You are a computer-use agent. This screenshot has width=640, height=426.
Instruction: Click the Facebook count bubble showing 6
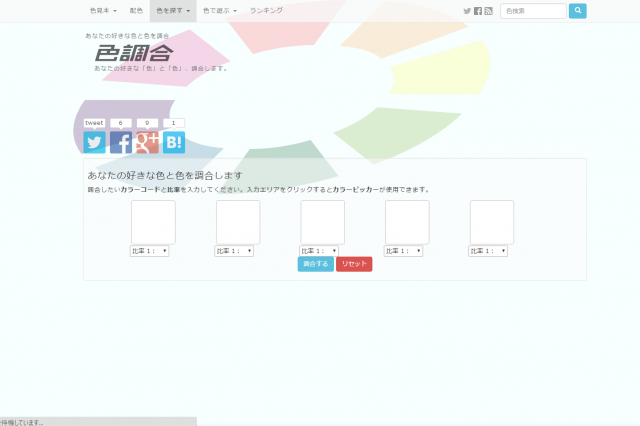(x=121, y=123)
